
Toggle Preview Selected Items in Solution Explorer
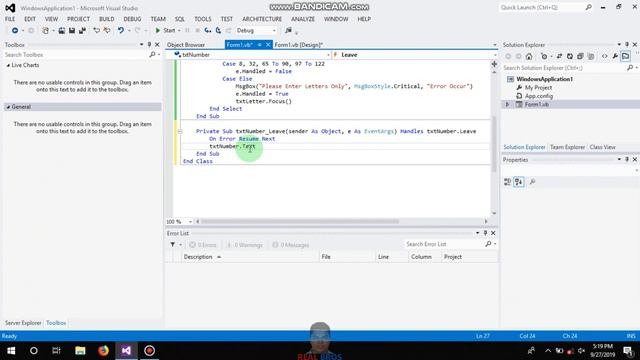(x=626, y=56)
